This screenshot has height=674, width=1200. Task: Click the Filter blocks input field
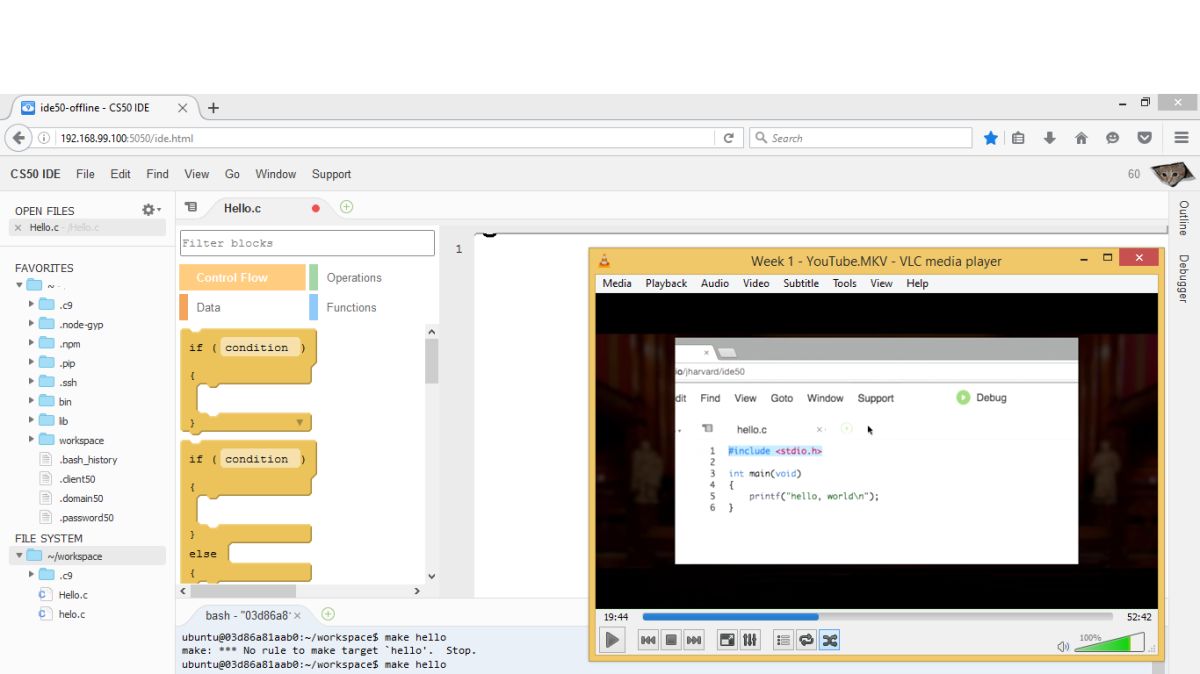click(307, 243)
